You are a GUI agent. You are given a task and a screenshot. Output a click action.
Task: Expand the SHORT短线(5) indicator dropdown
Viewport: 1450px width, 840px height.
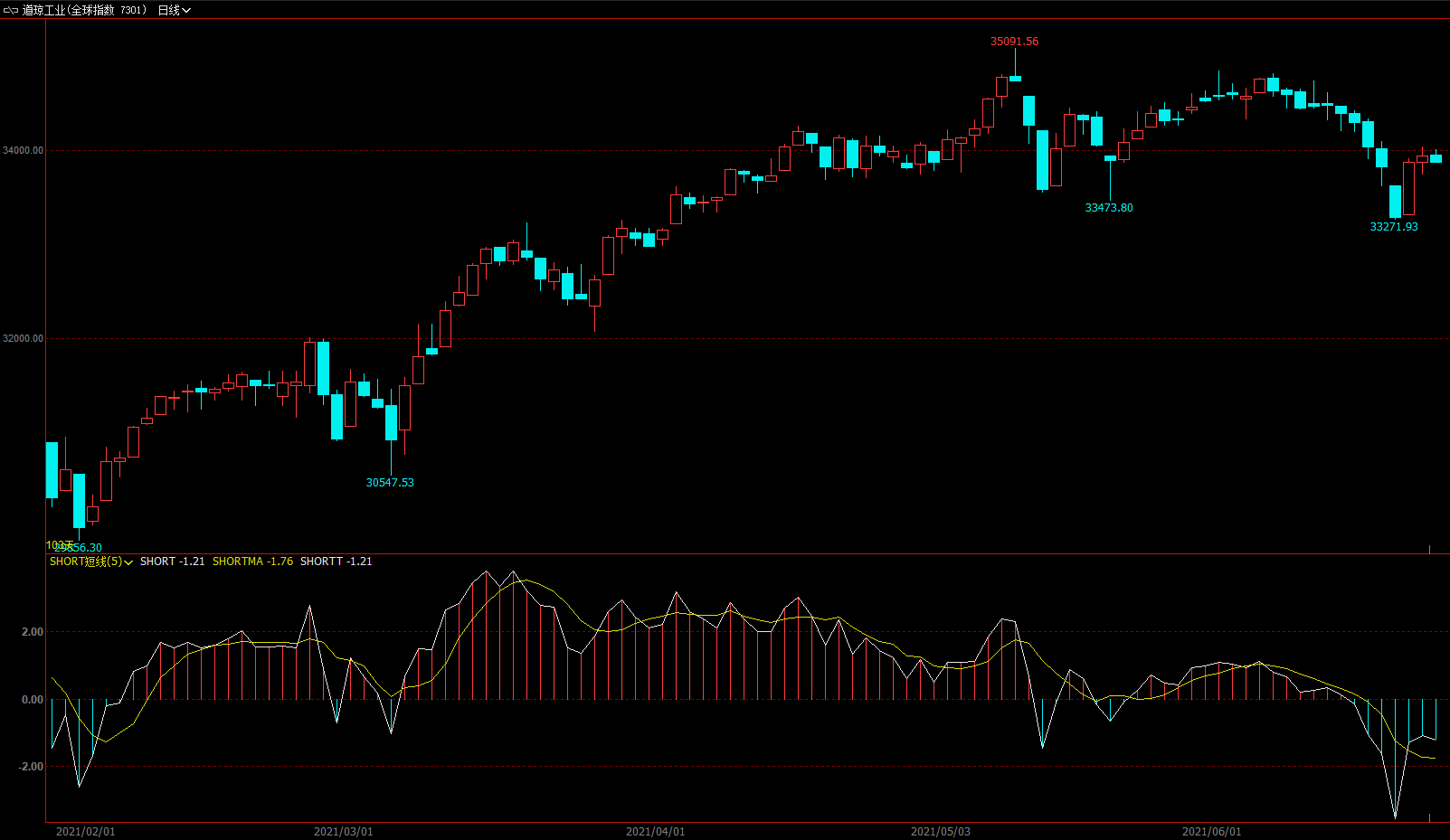pos(91,562)
